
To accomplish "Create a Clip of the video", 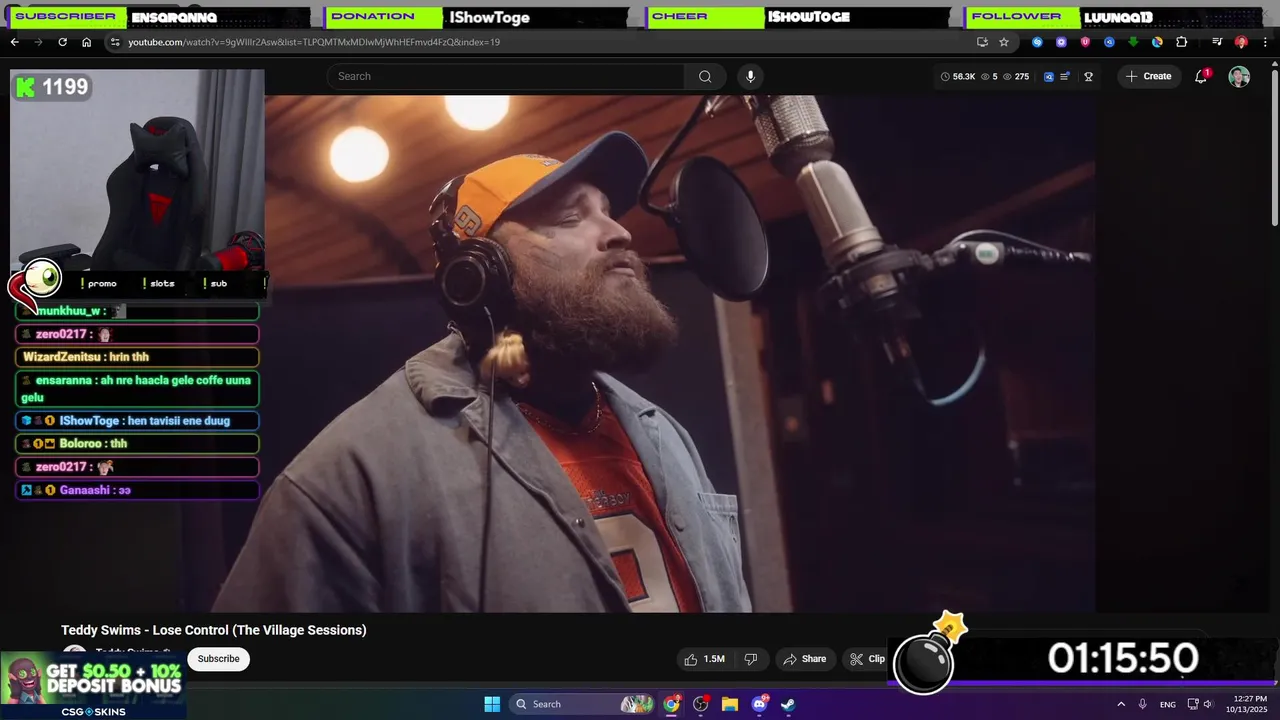I will 867,659.
